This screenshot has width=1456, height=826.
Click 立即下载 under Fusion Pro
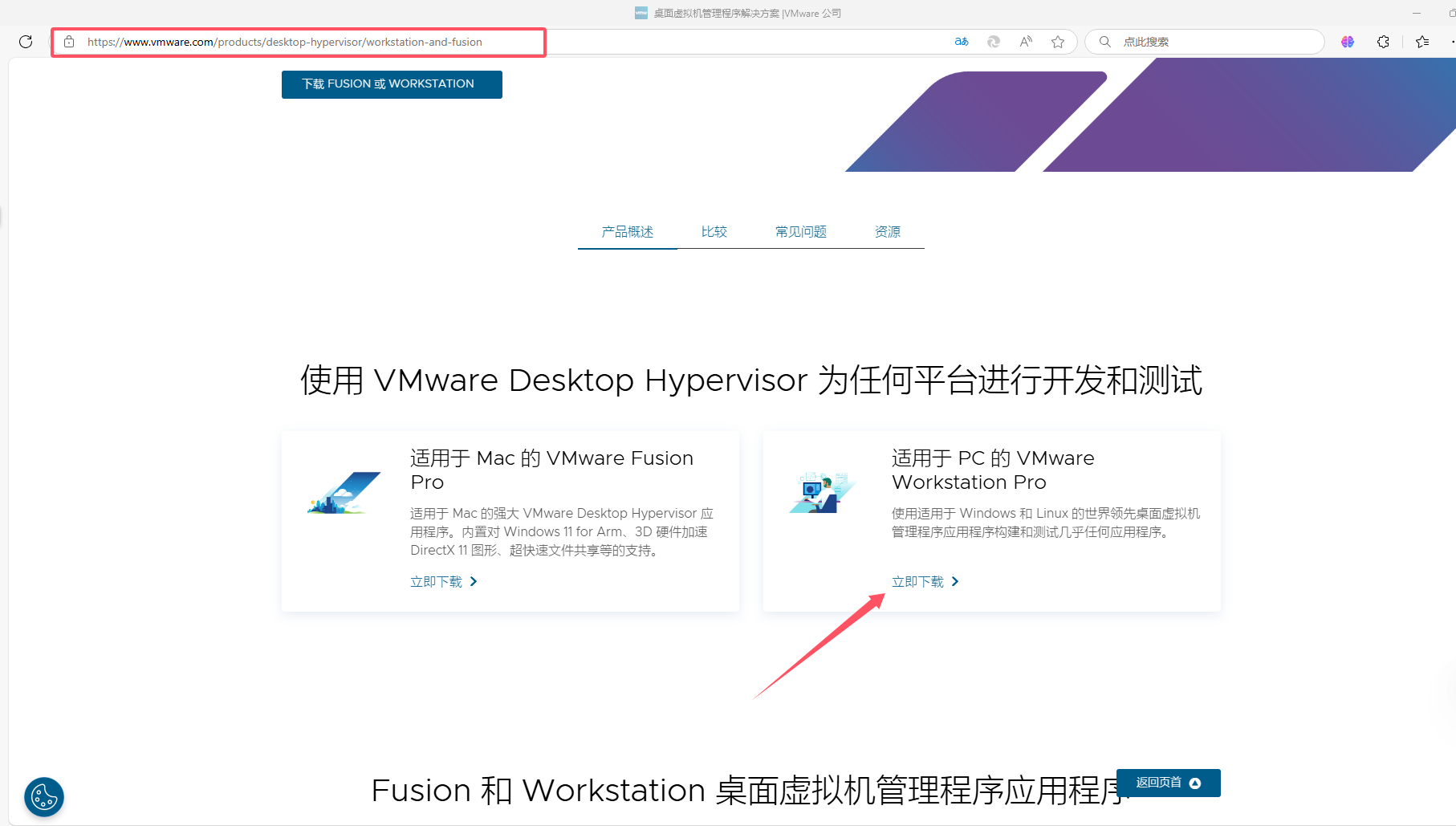point(444,582)
